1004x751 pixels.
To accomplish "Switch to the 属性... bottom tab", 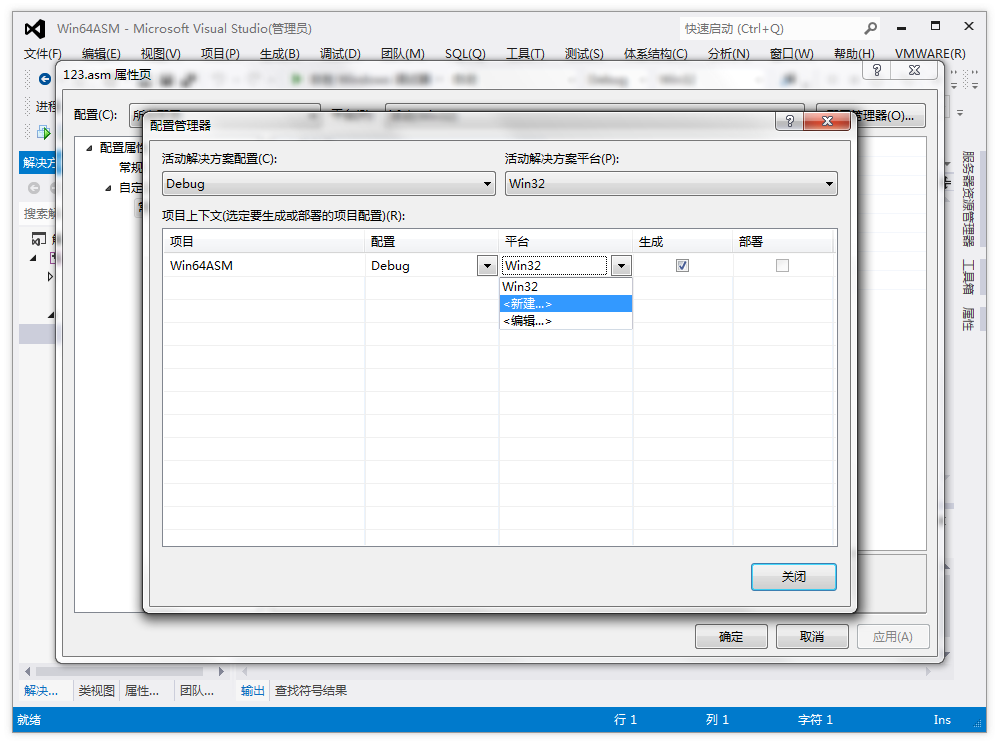I will pos(142,691).
